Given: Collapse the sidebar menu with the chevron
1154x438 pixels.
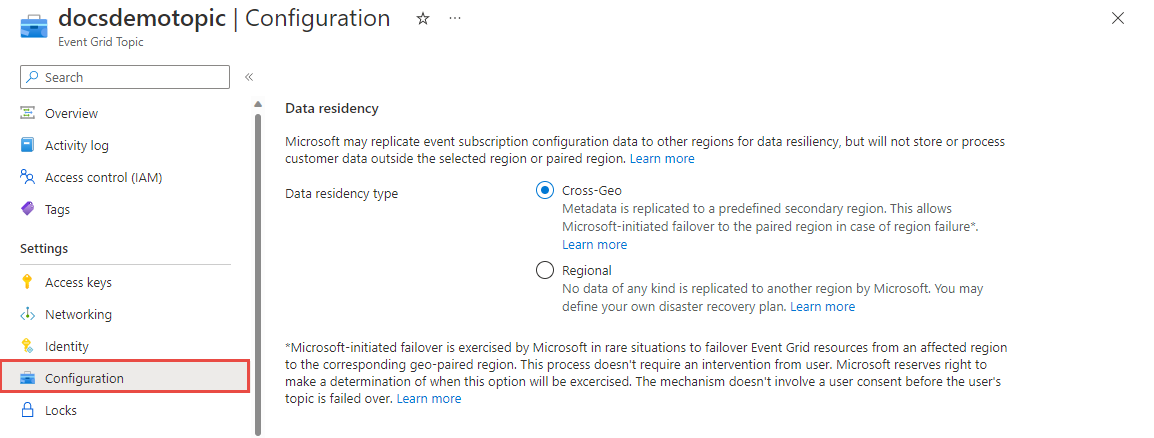Looking at the screenshot, I should point(249,77).
